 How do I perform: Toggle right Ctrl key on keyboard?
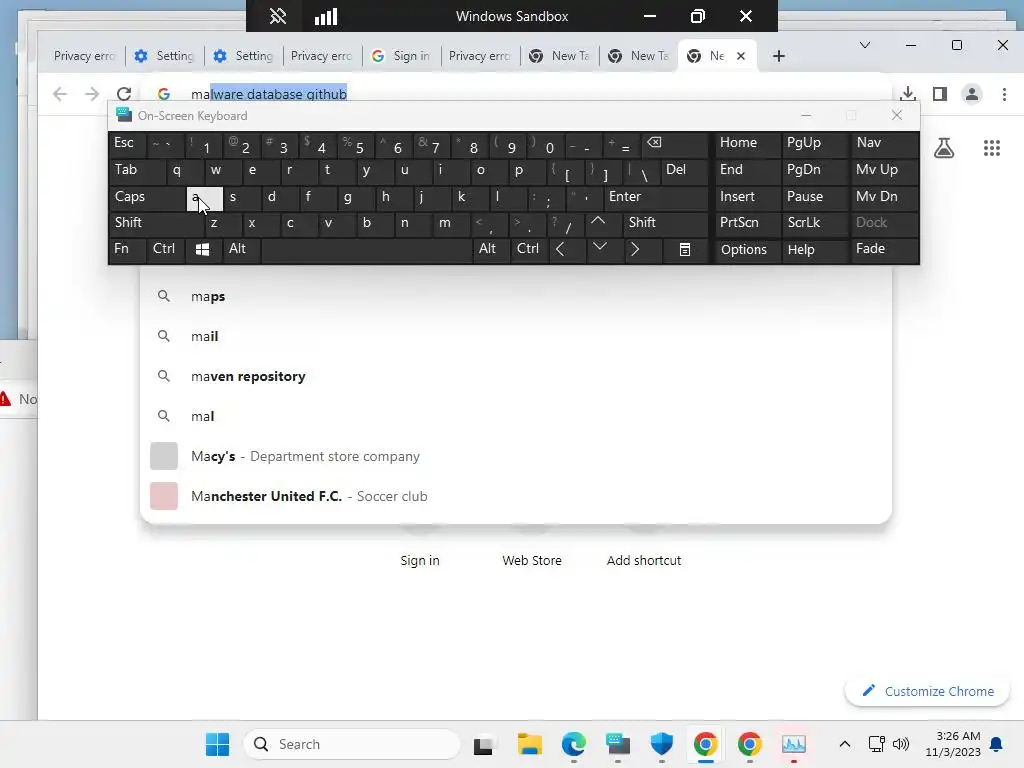pyautogui.click(x=529, y=249)
